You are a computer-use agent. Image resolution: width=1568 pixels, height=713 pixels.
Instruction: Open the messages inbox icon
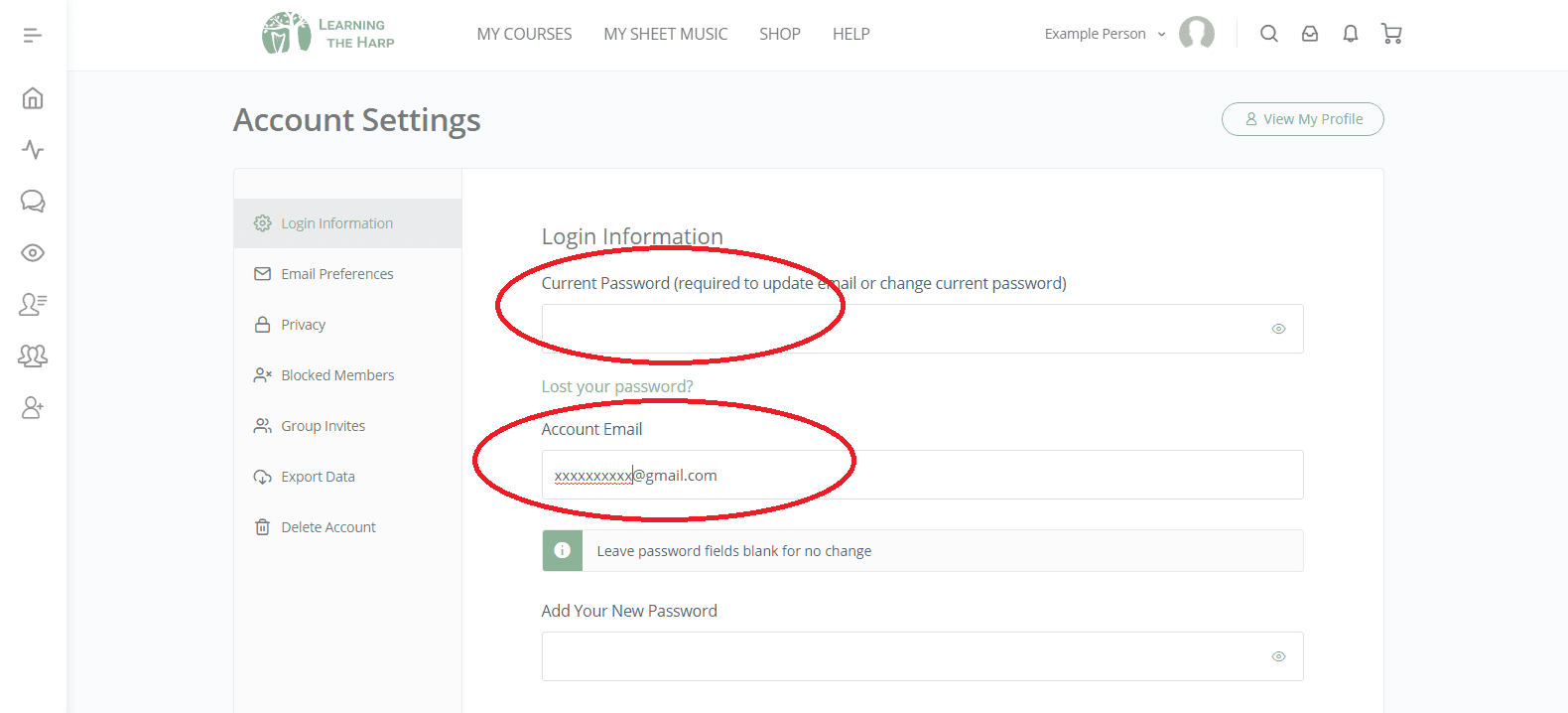tap(1310, 34)
